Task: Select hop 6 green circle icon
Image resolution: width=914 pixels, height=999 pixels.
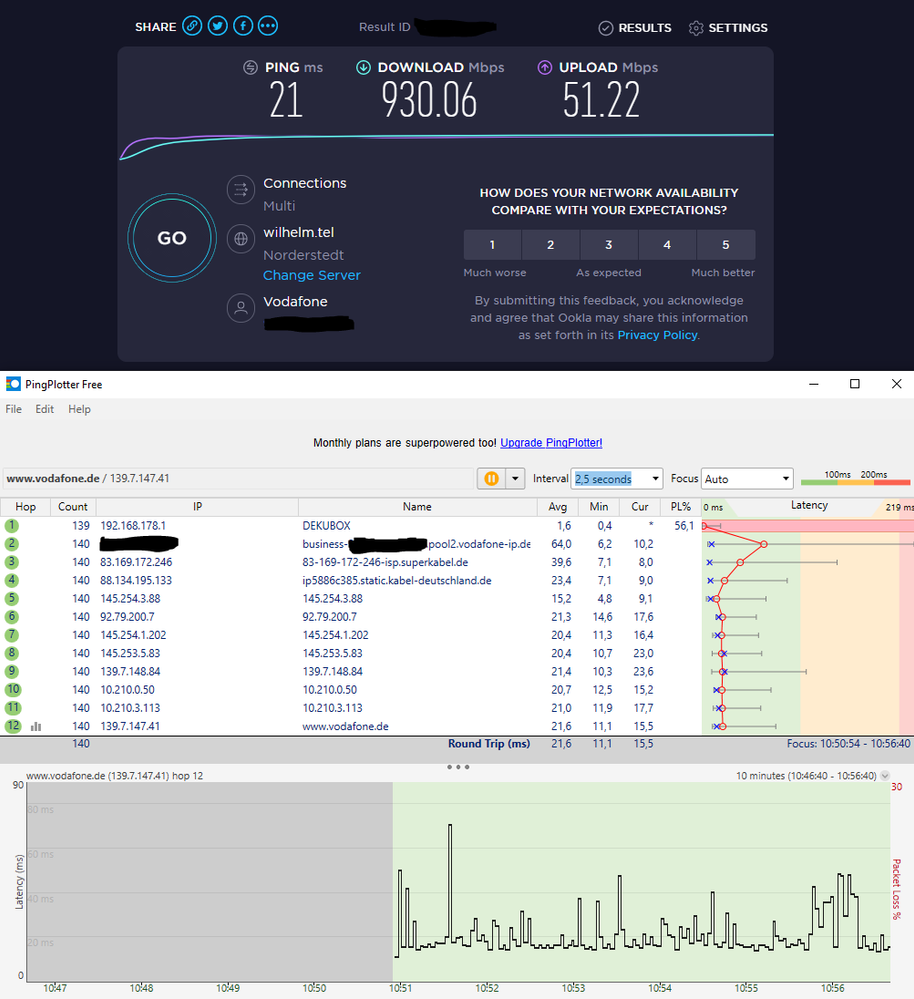Action: (11, 617)
